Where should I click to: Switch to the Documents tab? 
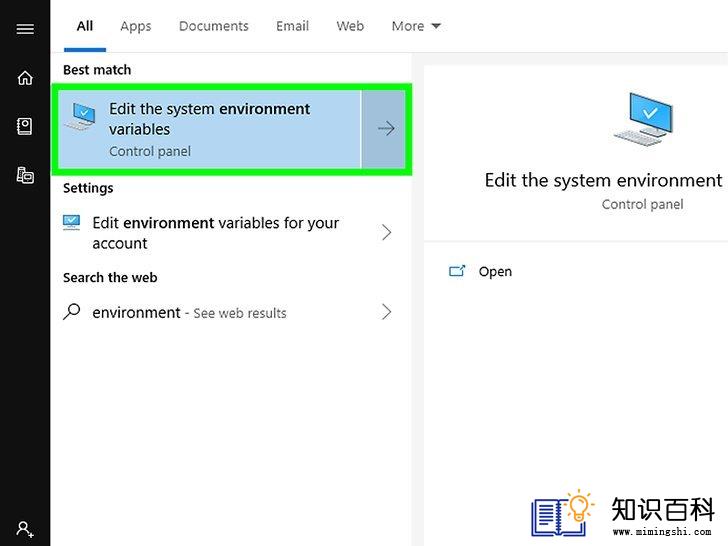214,26
